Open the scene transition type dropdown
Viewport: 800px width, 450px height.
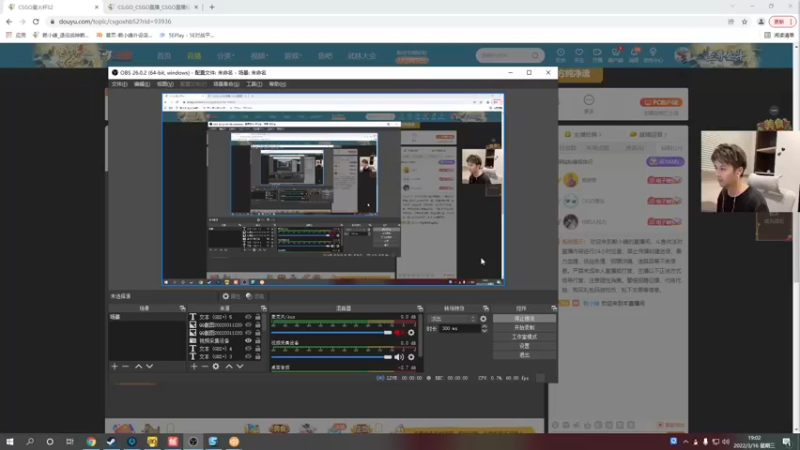tap(452, 319)
